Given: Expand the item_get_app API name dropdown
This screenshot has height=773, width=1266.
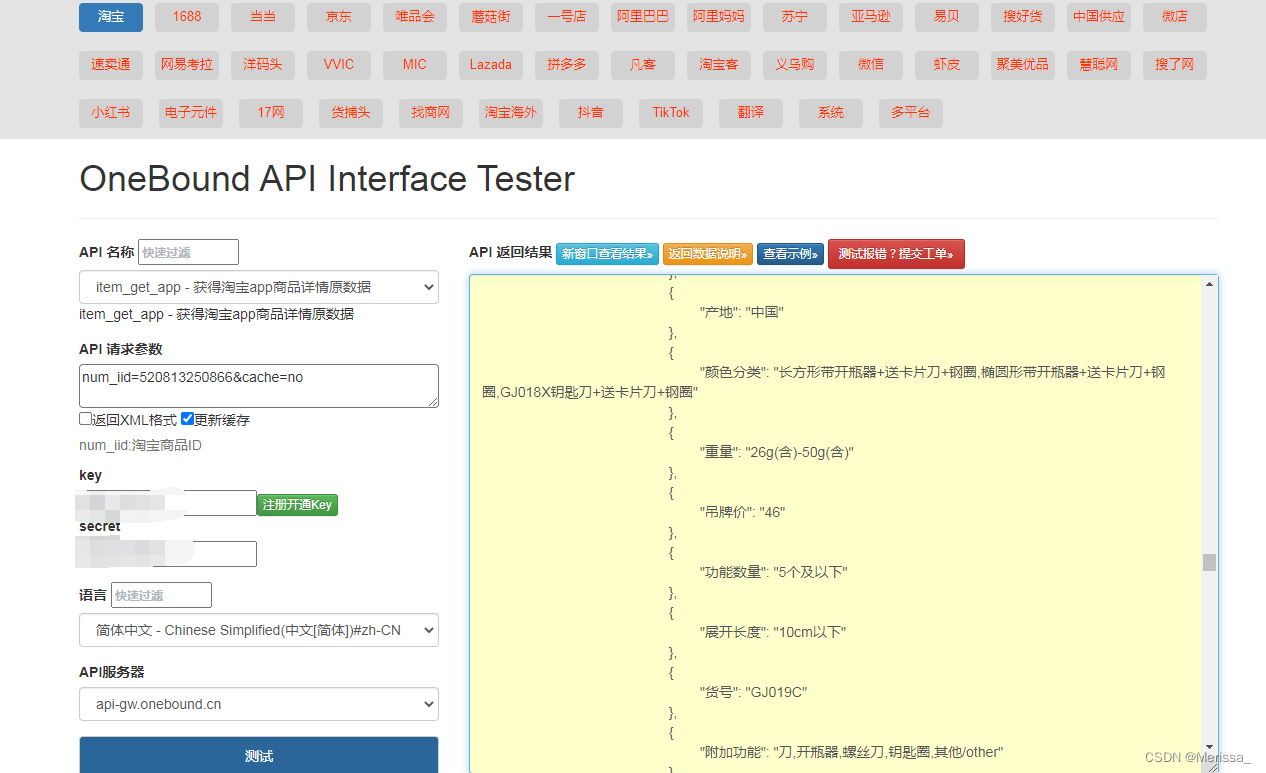Looking at the screenshot, I should [259, 287].
